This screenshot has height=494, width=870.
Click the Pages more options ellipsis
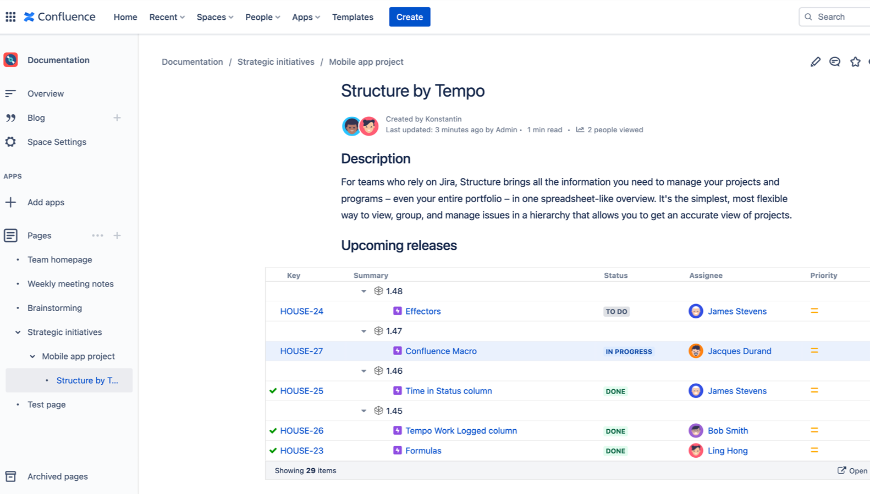tap(97, 236)
